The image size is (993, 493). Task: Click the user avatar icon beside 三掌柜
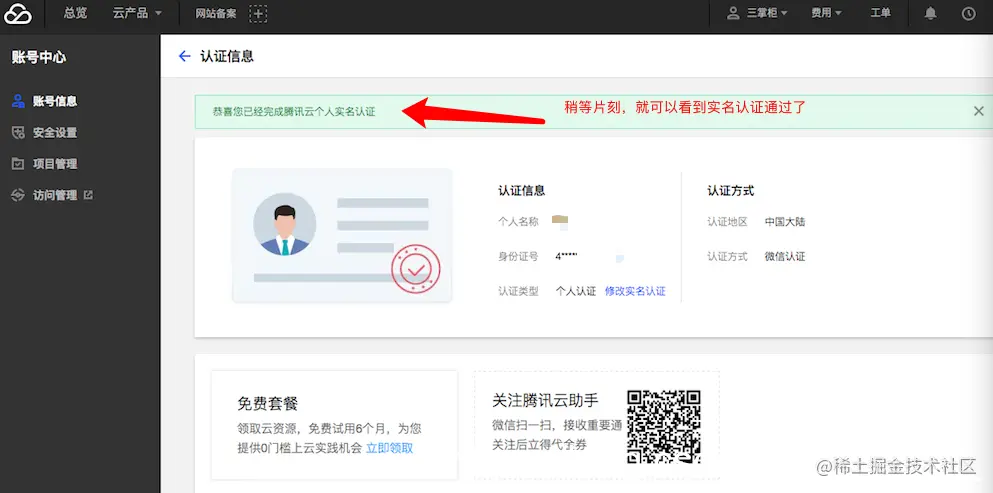733,13
